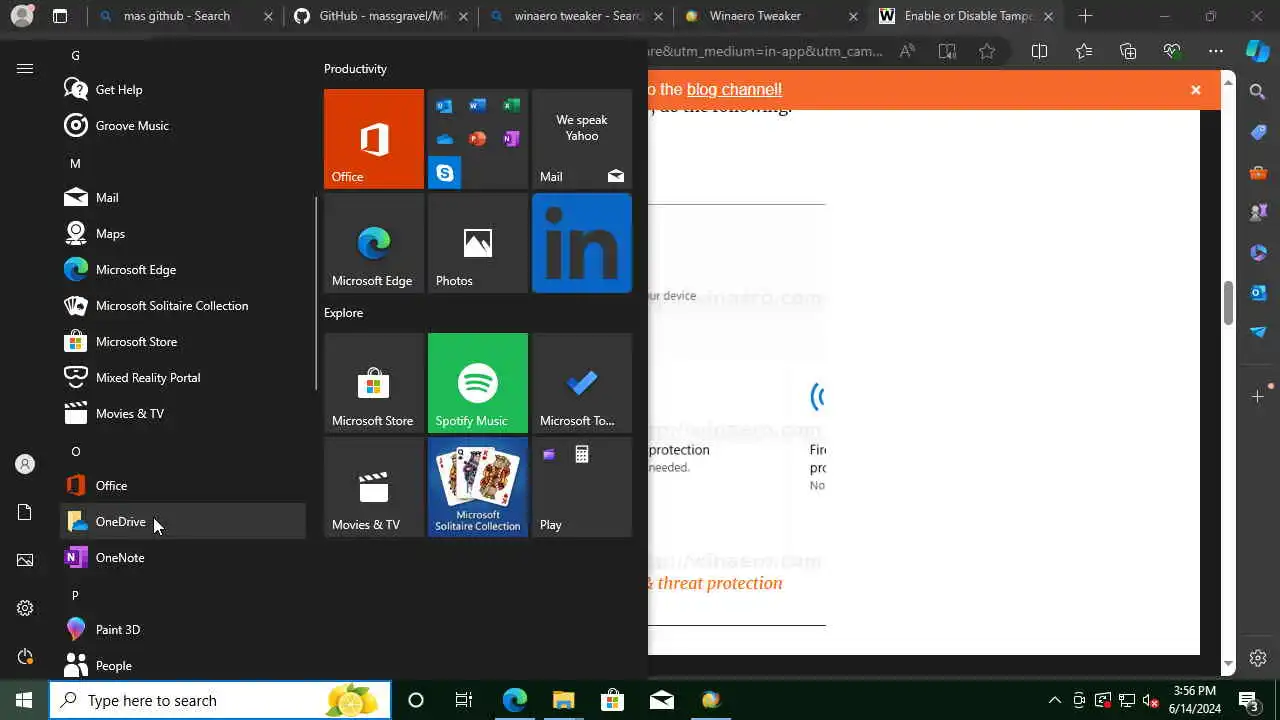Open People from the app list

183,665
